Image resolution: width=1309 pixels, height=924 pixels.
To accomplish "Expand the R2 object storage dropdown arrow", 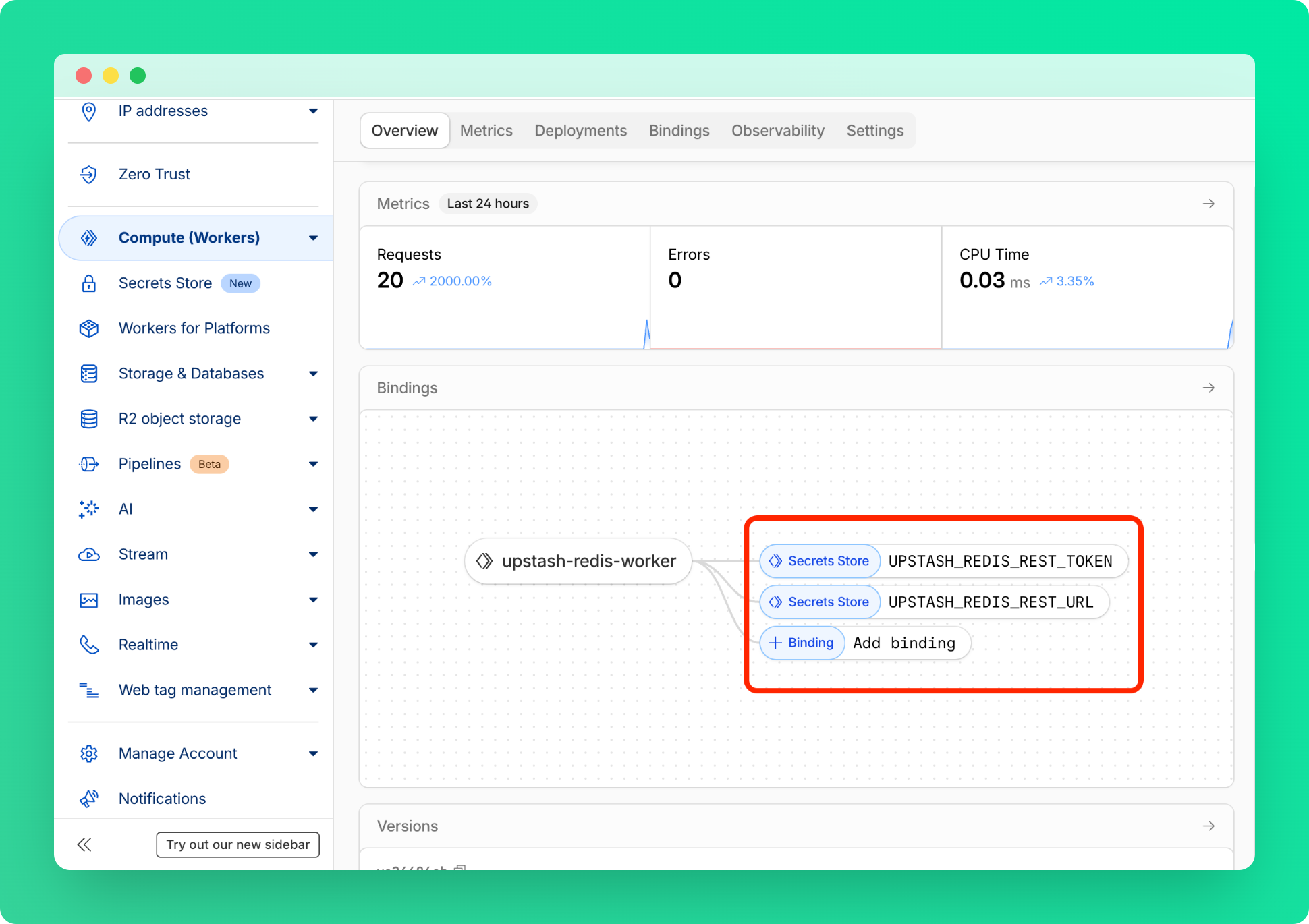I will tap(313, 419).
